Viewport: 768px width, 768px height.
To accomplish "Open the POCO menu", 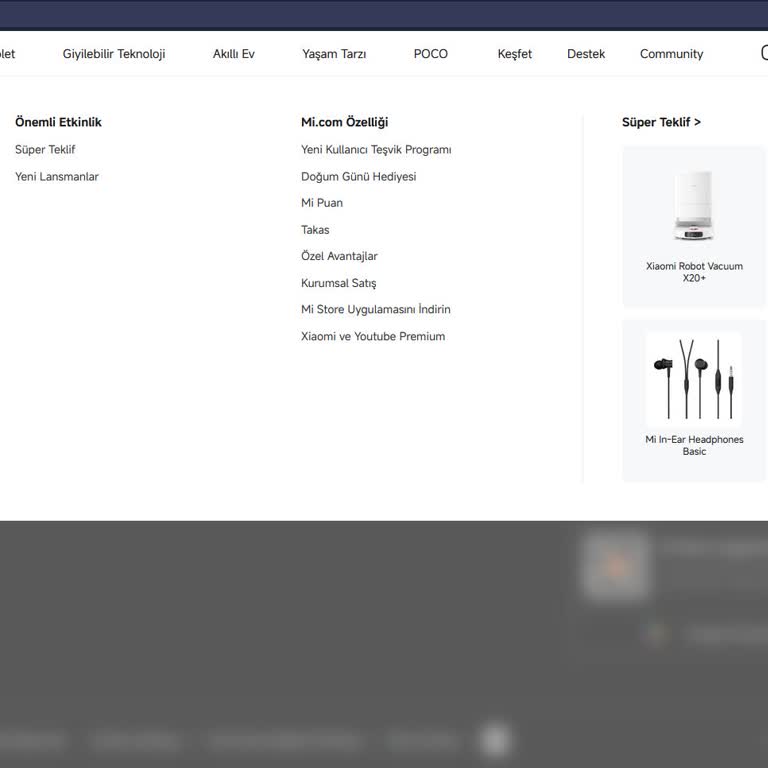I will tap(431, 54).
